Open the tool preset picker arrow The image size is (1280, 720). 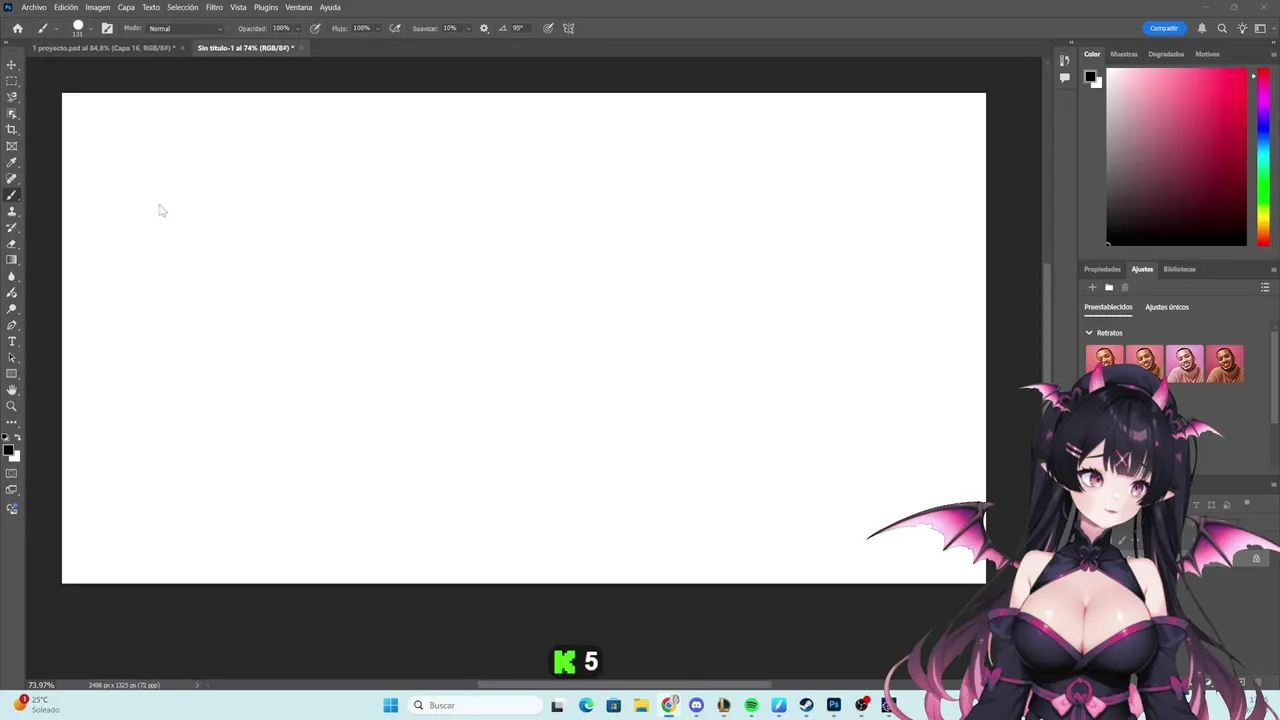tap(57, 28)
